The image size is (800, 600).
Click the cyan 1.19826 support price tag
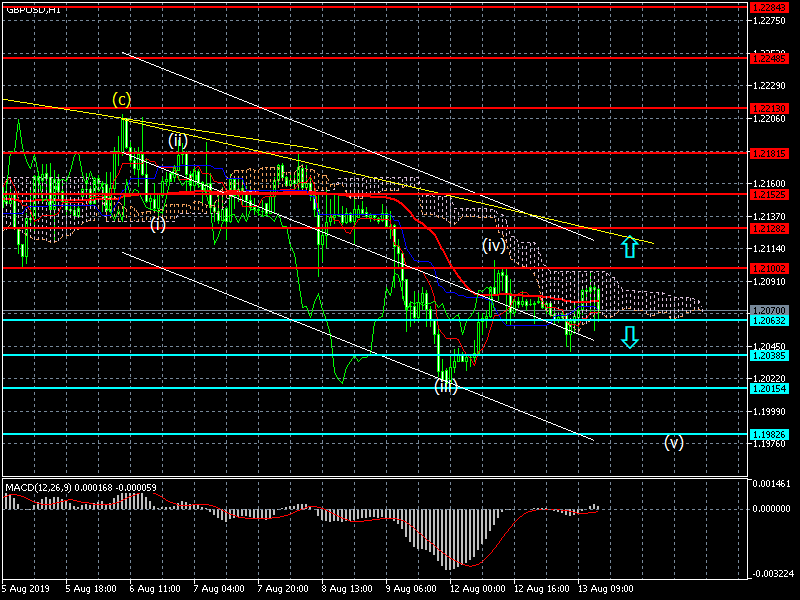(x=769, y=434)
